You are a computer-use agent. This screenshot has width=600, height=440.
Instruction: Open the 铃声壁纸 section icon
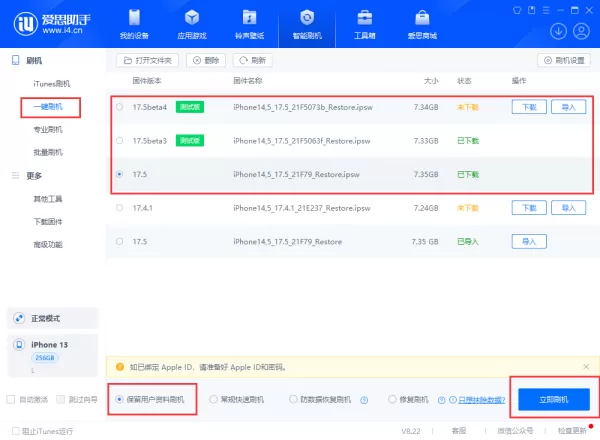click(249, 18)
